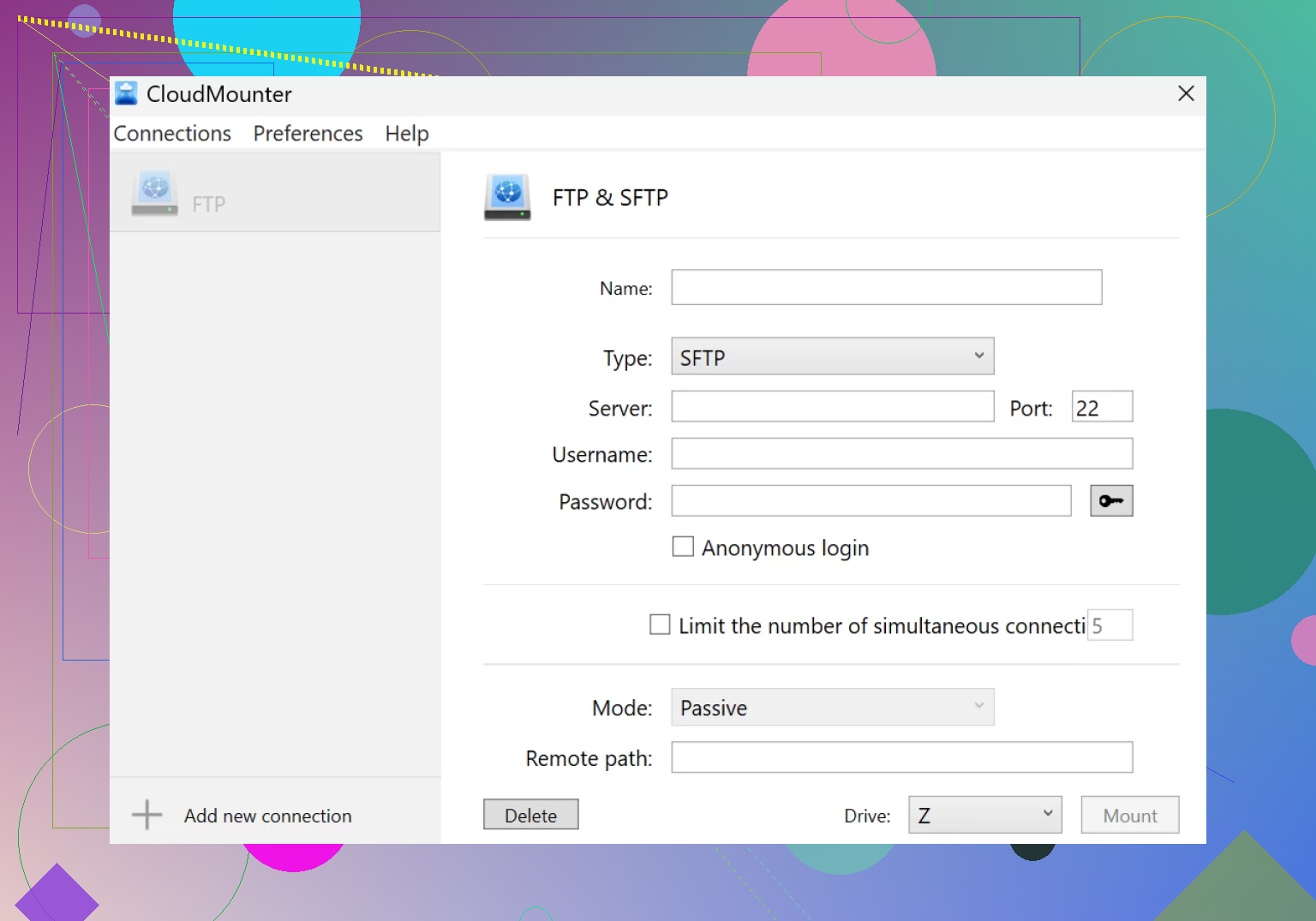Enable the Anonymous login checkbox
The height and width of the screenshot is (921, 1316).
(x=683, y=547)
